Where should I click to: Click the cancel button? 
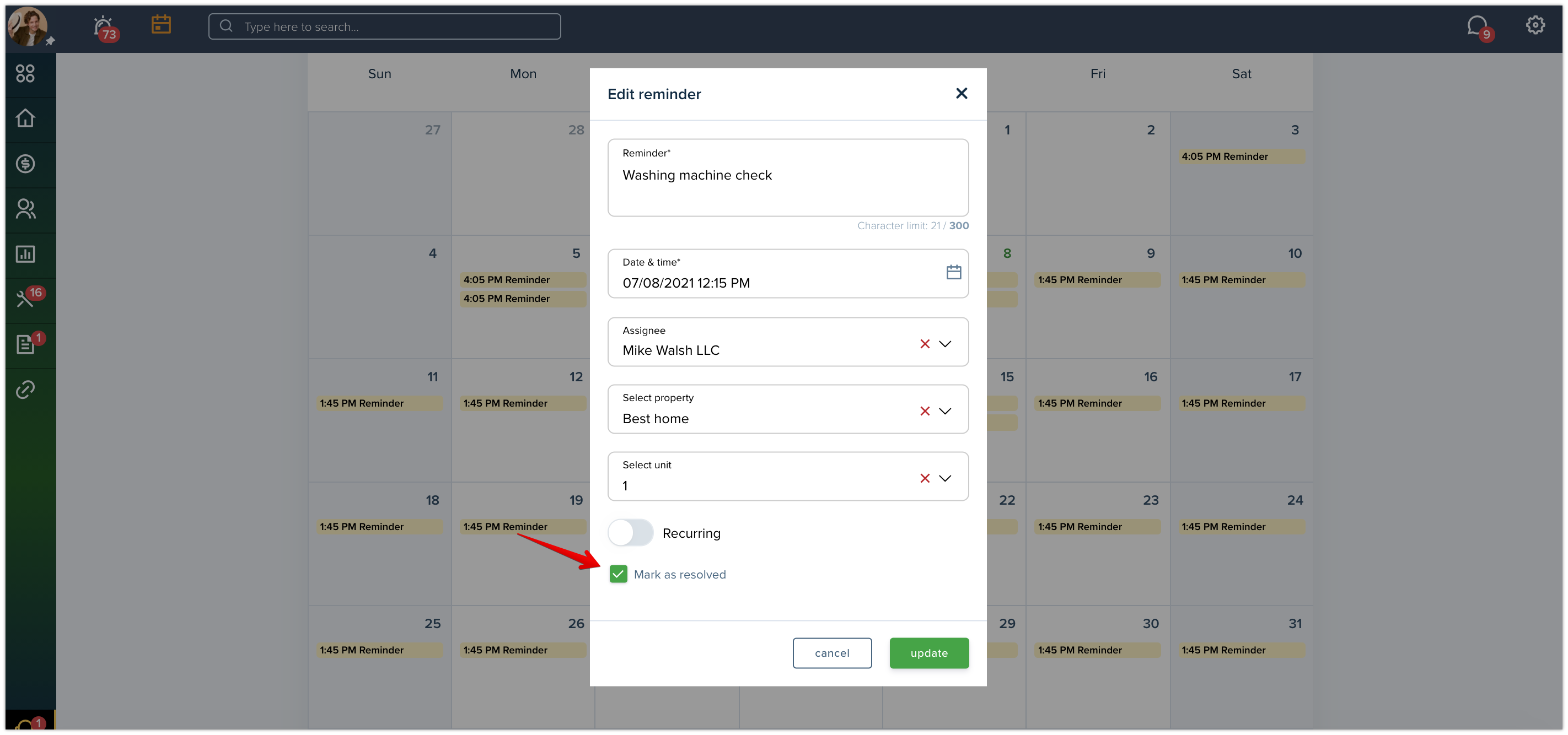[x=831, y=652]
